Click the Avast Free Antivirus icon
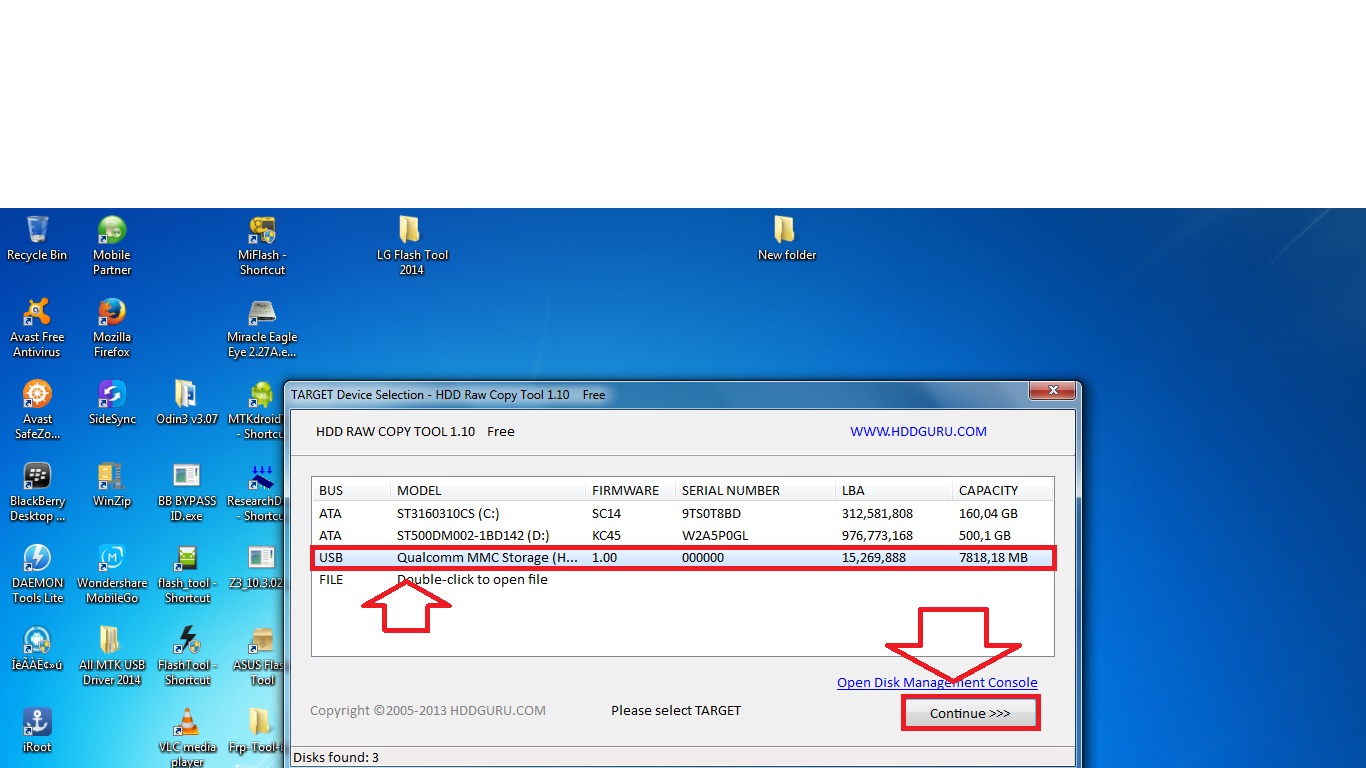This screenshot has height=768, width=1366. tap(37, 328)
